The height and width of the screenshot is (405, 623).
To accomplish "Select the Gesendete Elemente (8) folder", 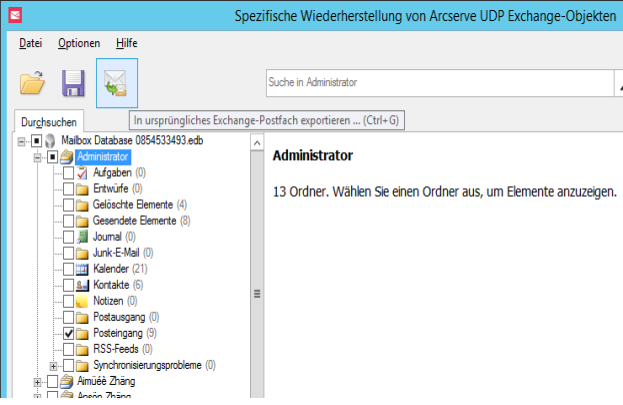I will pyautogui.click(x=141, y=221).
